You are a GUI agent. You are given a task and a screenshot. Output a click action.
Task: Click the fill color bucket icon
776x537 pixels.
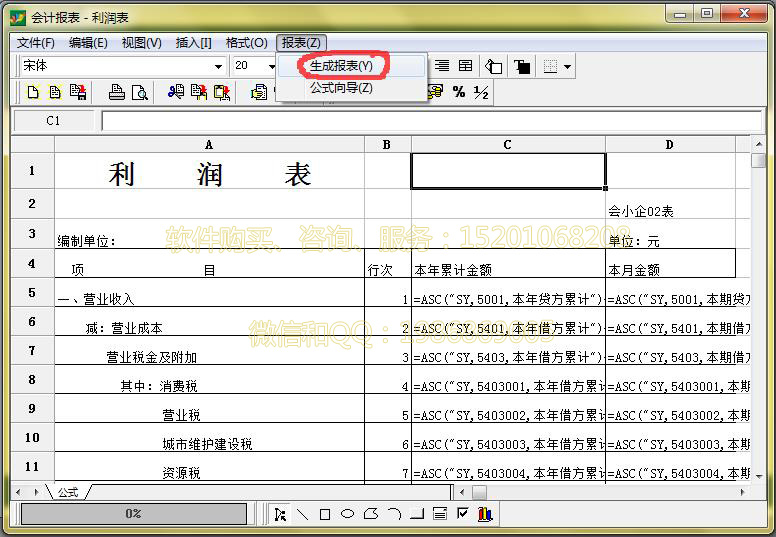tap(494, 66)
